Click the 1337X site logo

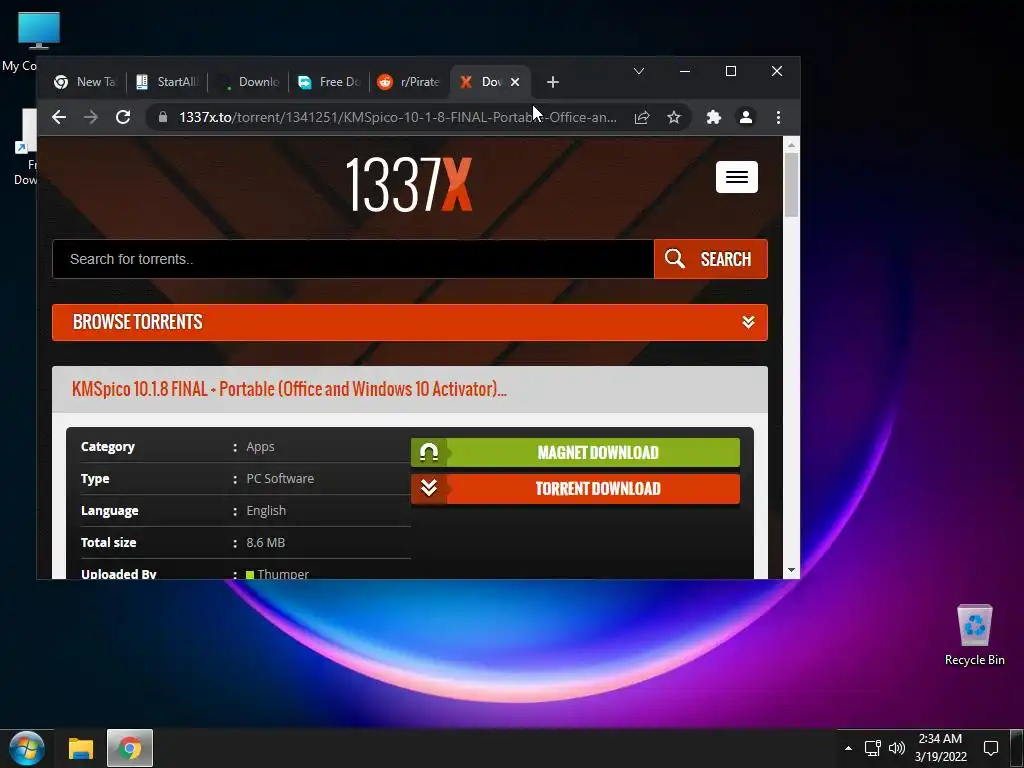[x=408, y=185]
